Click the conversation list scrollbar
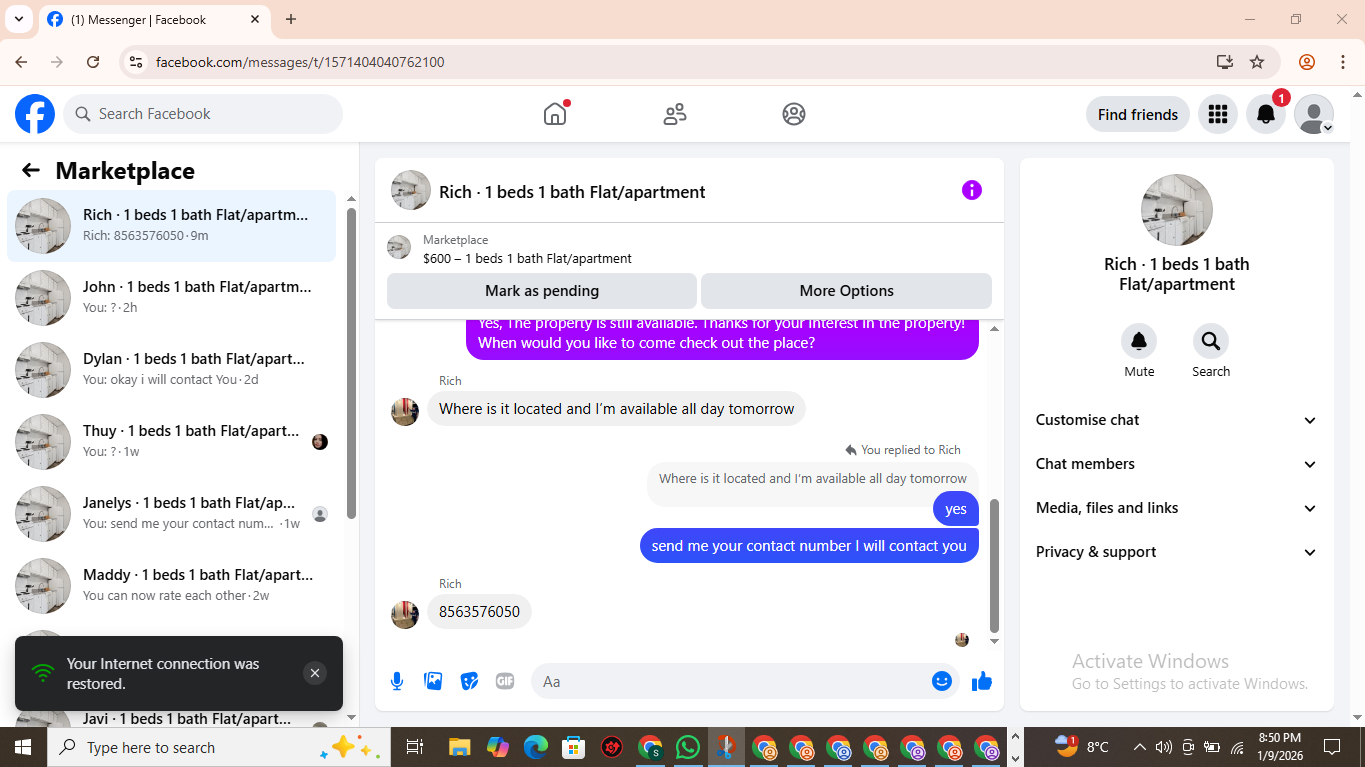This screenshot has height=767, width=1365. (x=351, y=363)
